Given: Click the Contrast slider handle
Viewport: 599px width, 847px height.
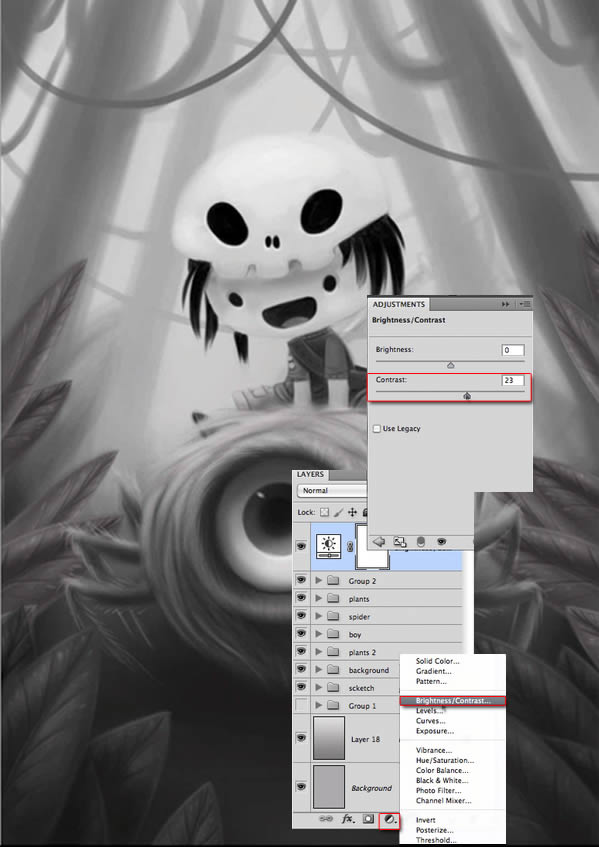Looking at the screenshot, I should tap(467, 396).
